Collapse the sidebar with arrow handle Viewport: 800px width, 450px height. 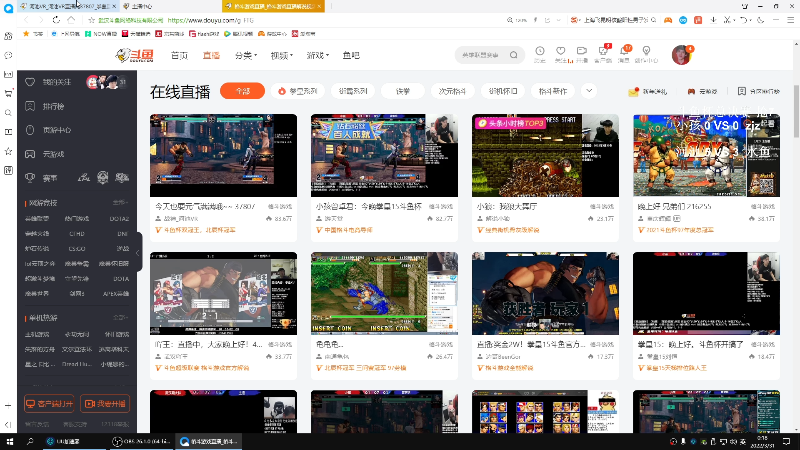(137, 253)
